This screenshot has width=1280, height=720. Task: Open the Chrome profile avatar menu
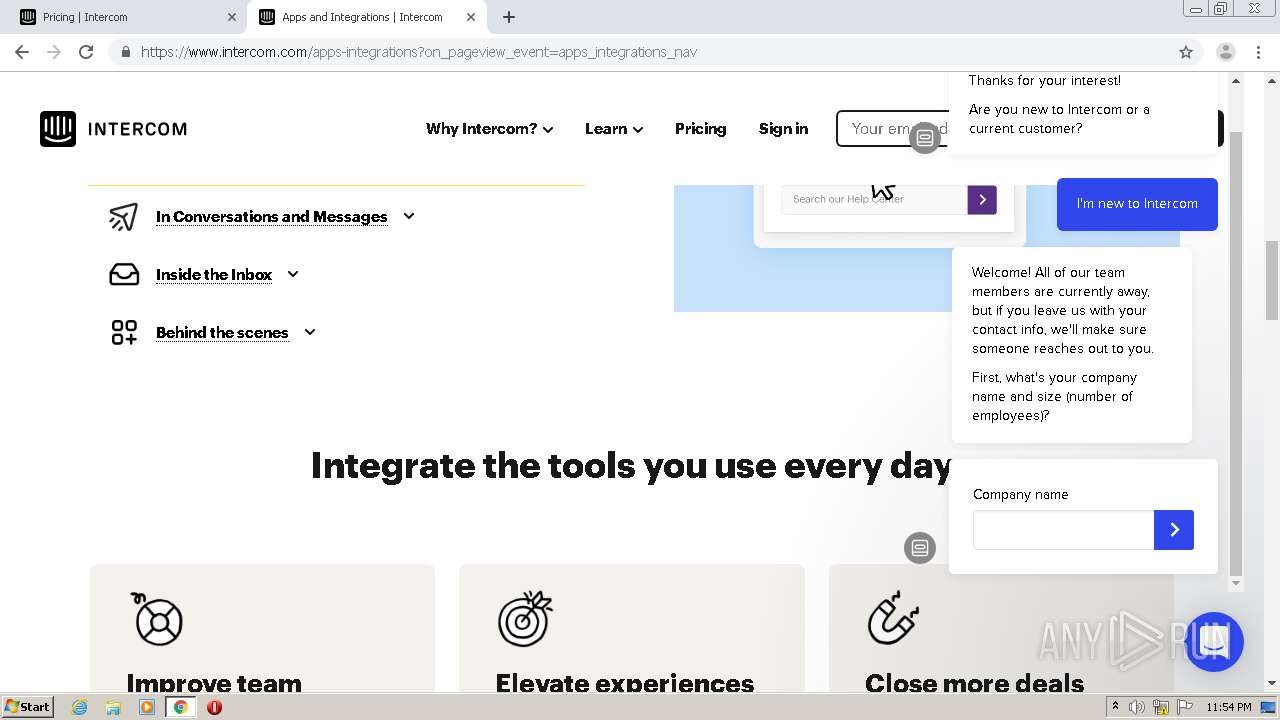(x=1226, y=52)
